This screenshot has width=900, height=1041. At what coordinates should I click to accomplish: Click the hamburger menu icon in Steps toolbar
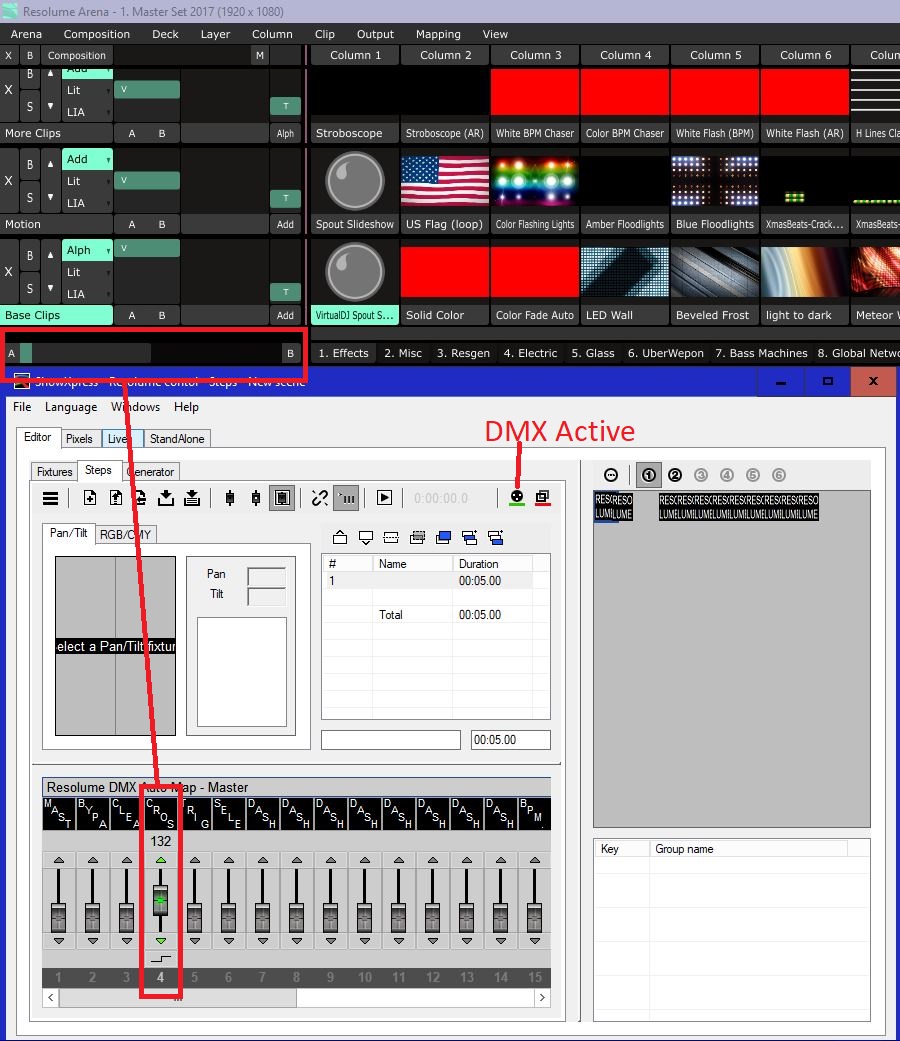pos(50,498)
